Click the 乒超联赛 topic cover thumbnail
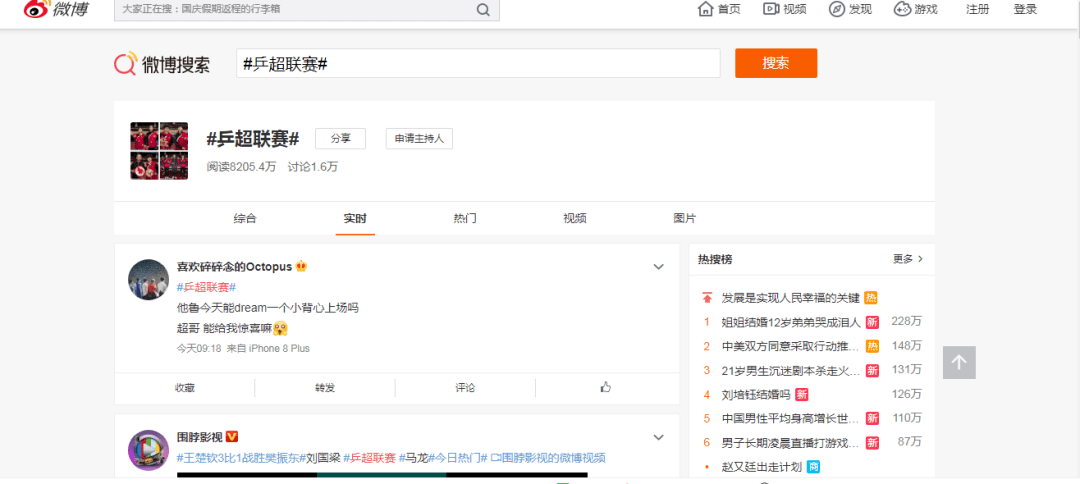The width and height of the screenshot is (1080, 484). tap(160, 151)
